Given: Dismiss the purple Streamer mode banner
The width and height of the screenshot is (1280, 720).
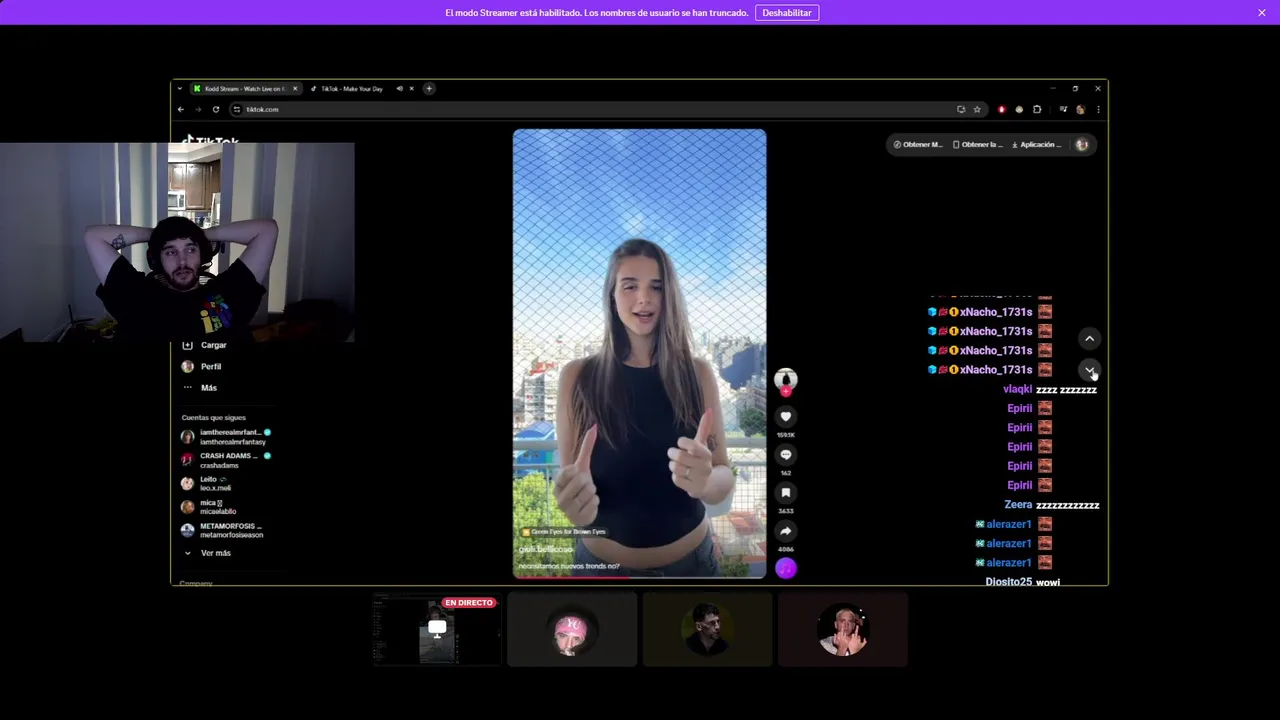Looking at the screenshot, I should coord(1262,13).
